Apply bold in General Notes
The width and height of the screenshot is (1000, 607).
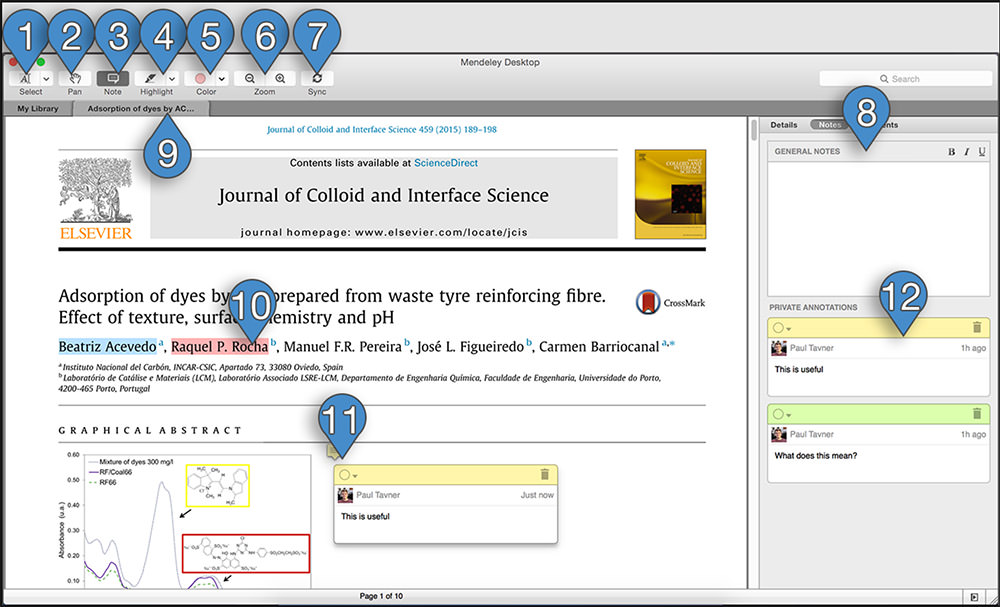pyautogui.click(x=952, y=152)
